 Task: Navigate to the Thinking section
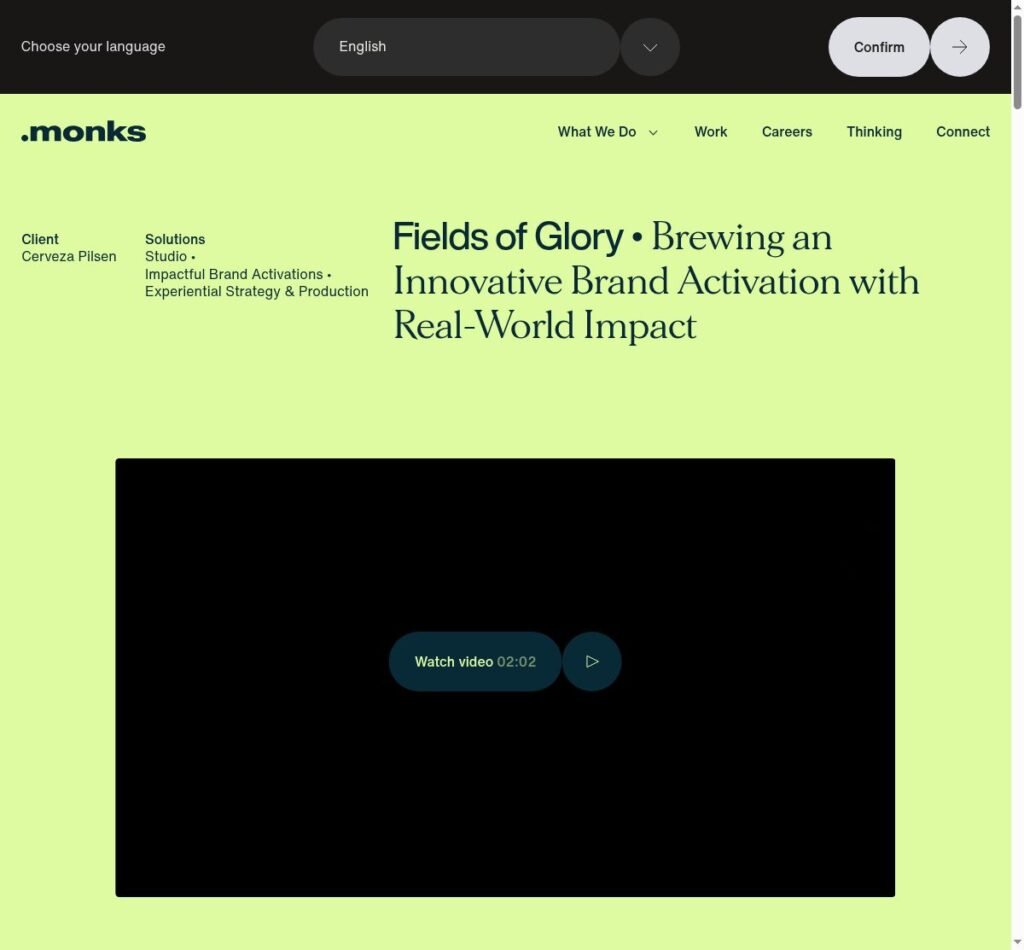(x=874, y=132)
